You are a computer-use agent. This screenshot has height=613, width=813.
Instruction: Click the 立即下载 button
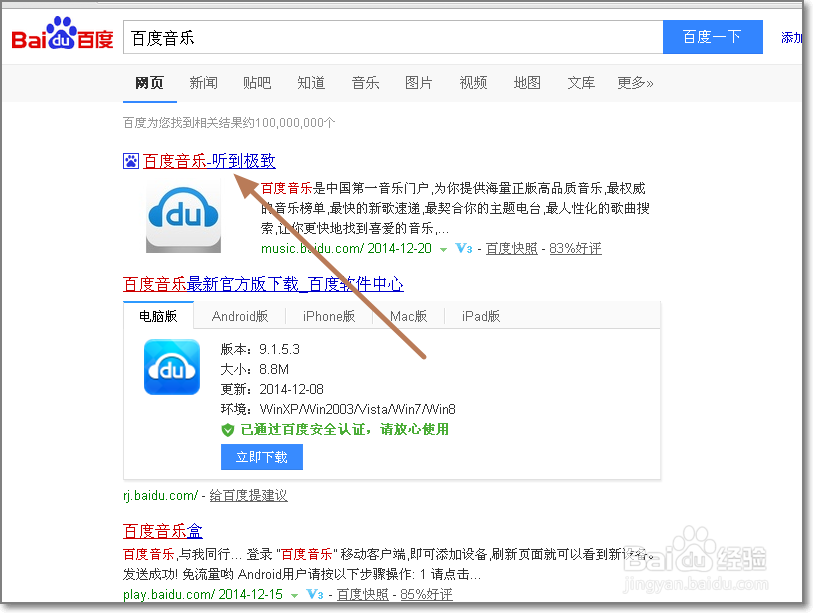coord(262,457)
